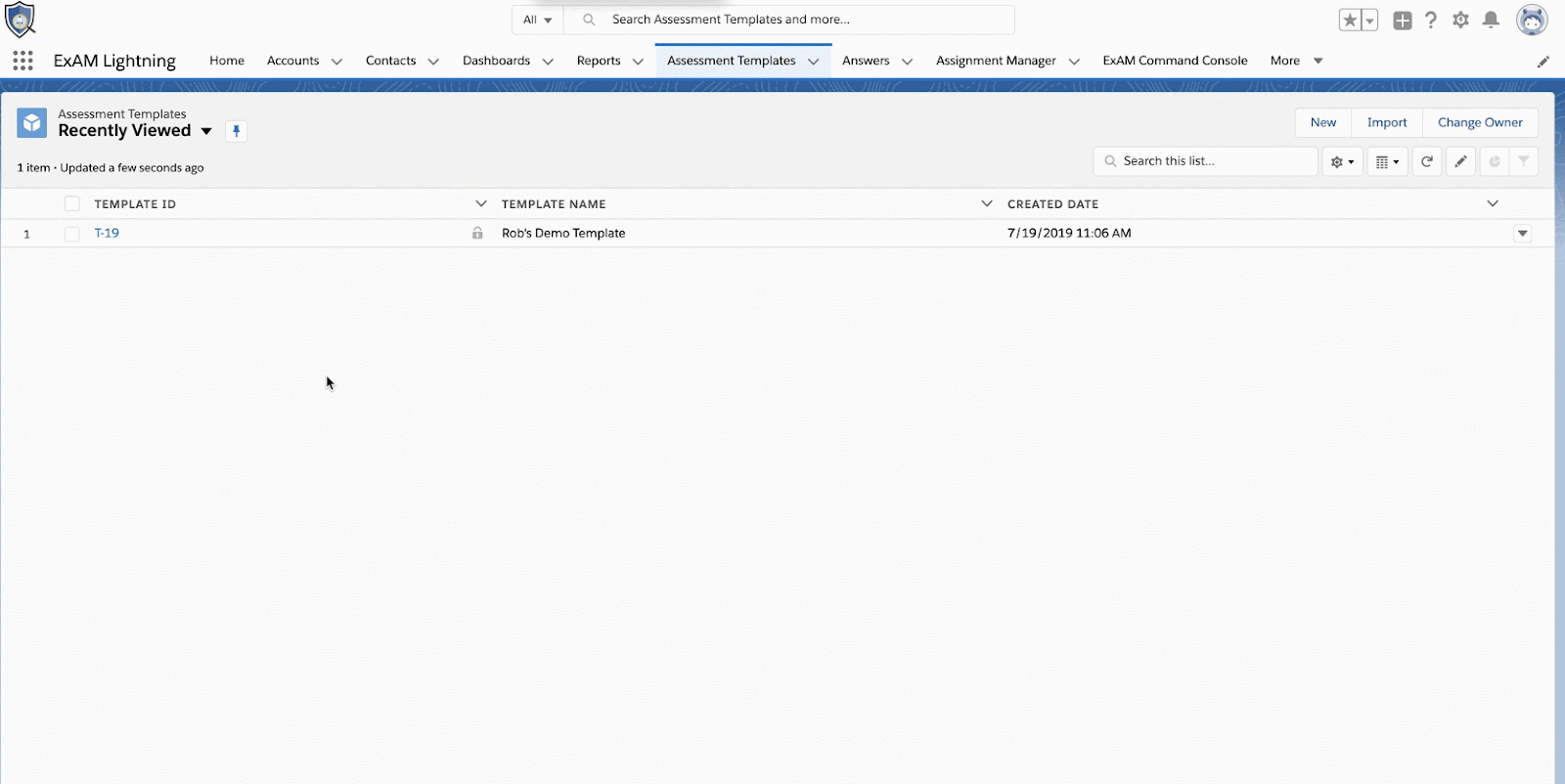This screenshot has width=1565, height=784.
Task: Open List View Controls gear menu
Action: pyautogui.click(x=1342, y=161)
